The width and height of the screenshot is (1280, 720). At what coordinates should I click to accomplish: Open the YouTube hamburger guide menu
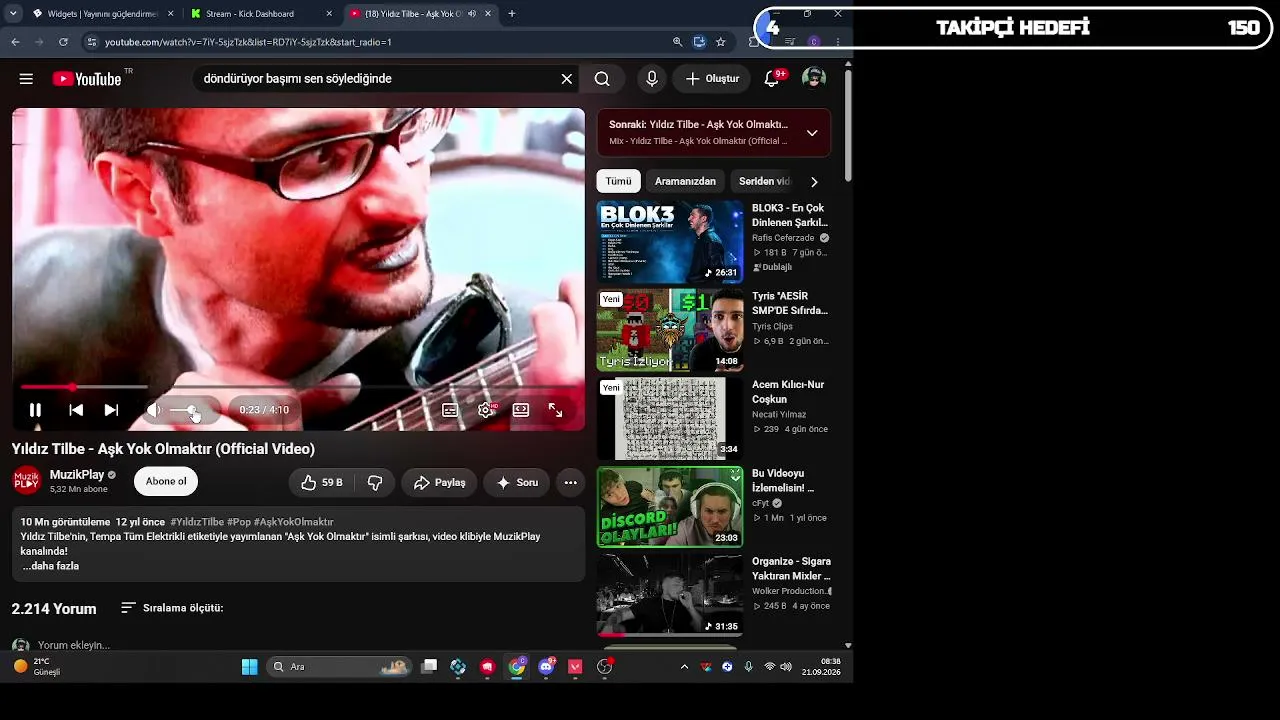[26, 79]
